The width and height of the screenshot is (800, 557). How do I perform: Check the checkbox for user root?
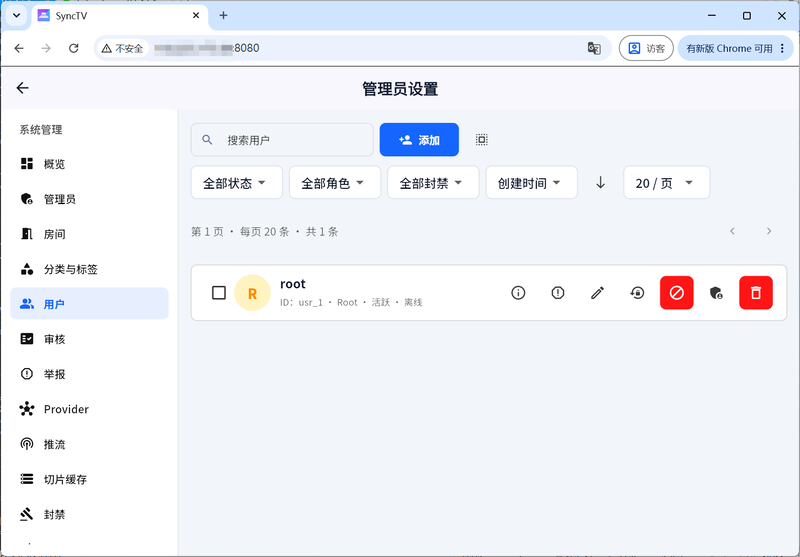point(219,293)
